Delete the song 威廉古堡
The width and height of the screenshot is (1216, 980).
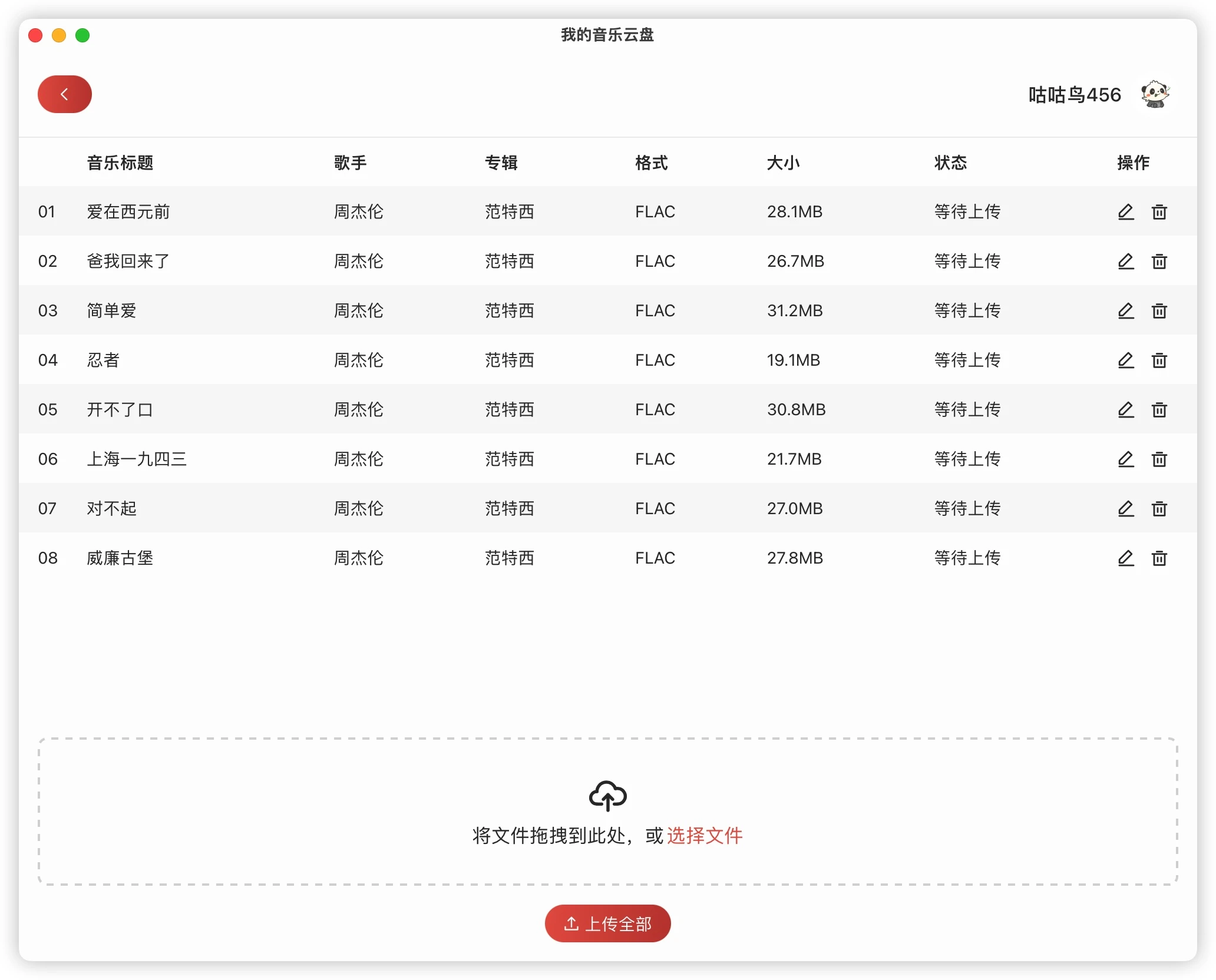point(1159,558)
